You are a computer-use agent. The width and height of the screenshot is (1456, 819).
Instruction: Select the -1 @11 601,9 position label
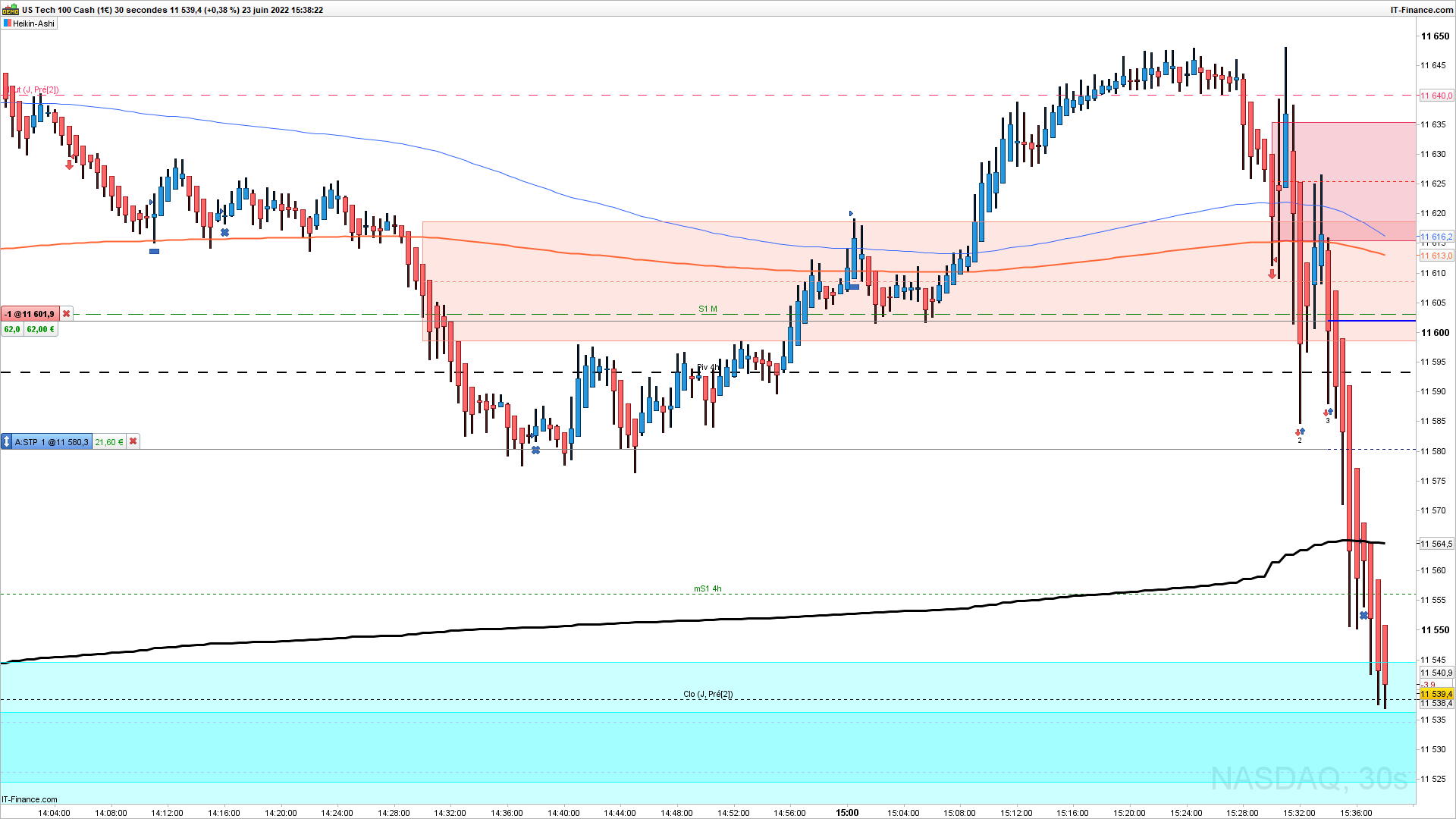pyautogui.click(x=30, y=314)
